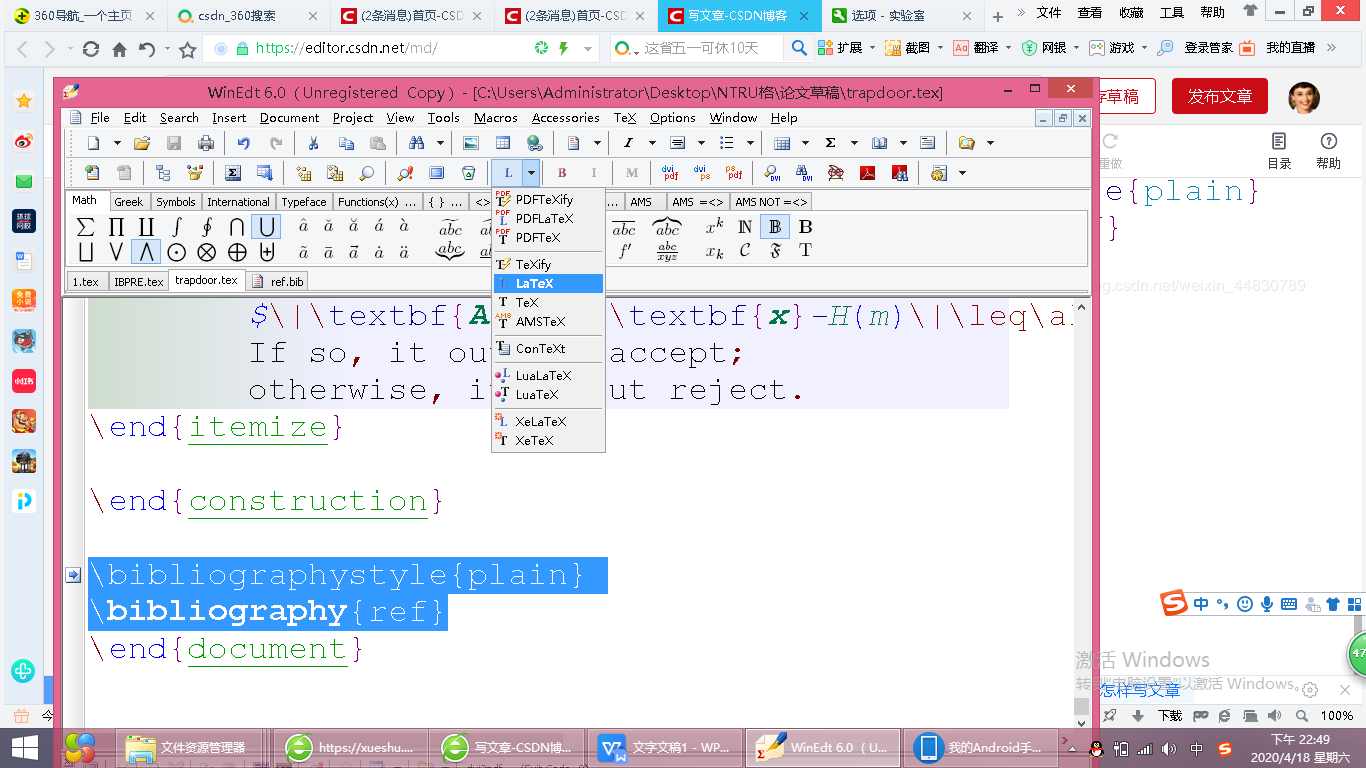1366x768 pixels.
Task: Choose XeLaTeX from the compiler list
Action: 548,422
